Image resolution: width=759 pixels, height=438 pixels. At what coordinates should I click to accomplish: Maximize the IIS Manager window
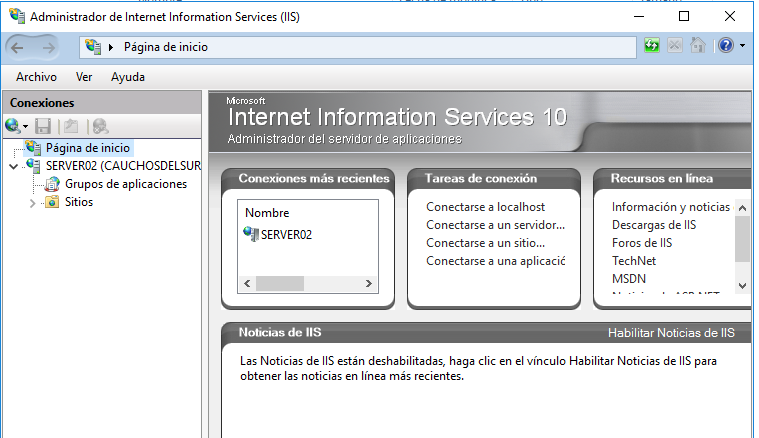click(x=684, y=16)
